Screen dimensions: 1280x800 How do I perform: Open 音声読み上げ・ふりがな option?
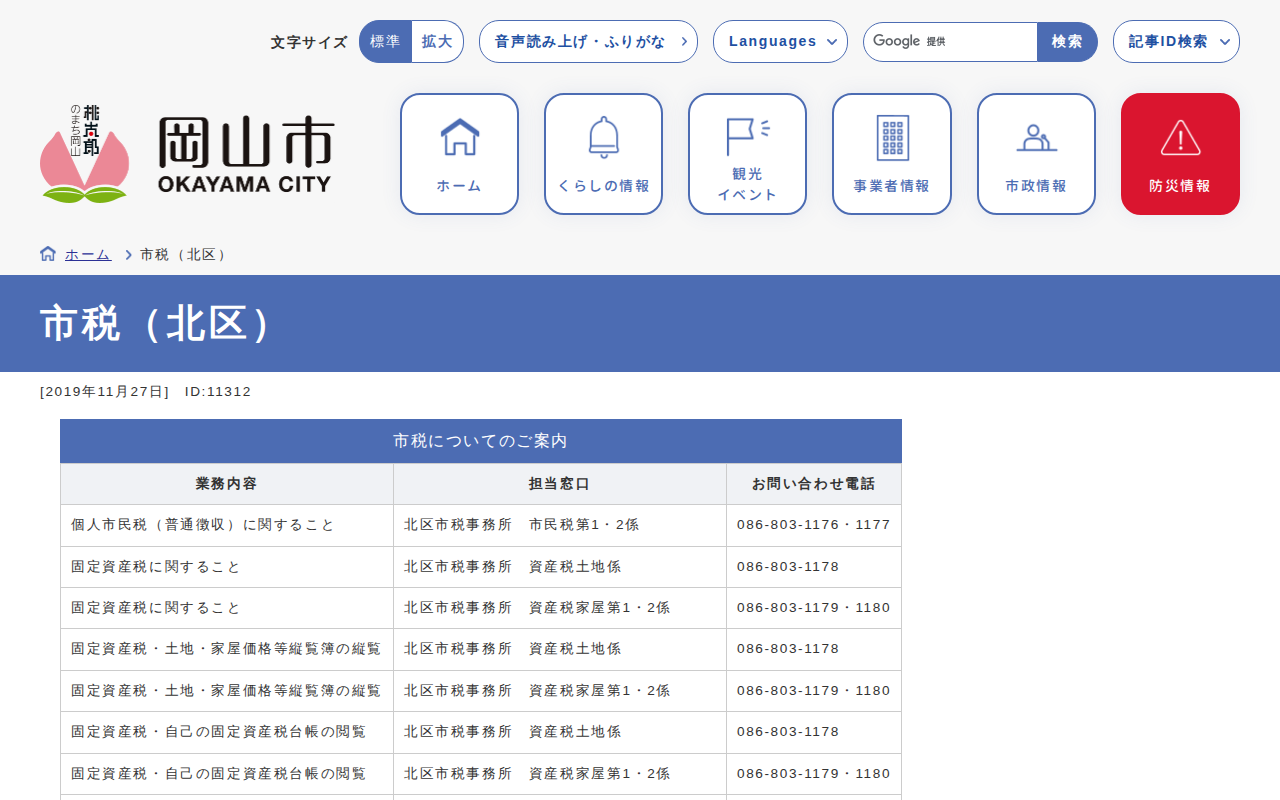point(588,42)
